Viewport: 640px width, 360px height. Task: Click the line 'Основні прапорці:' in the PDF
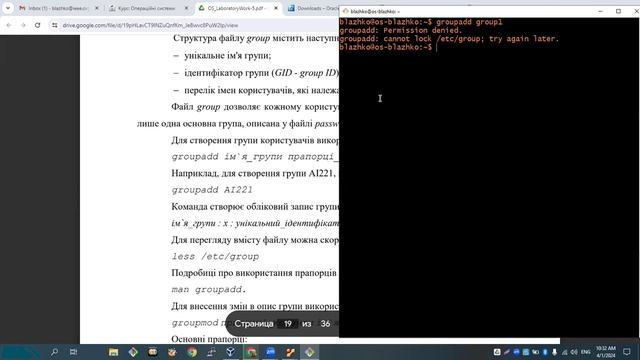coord(209,339)
